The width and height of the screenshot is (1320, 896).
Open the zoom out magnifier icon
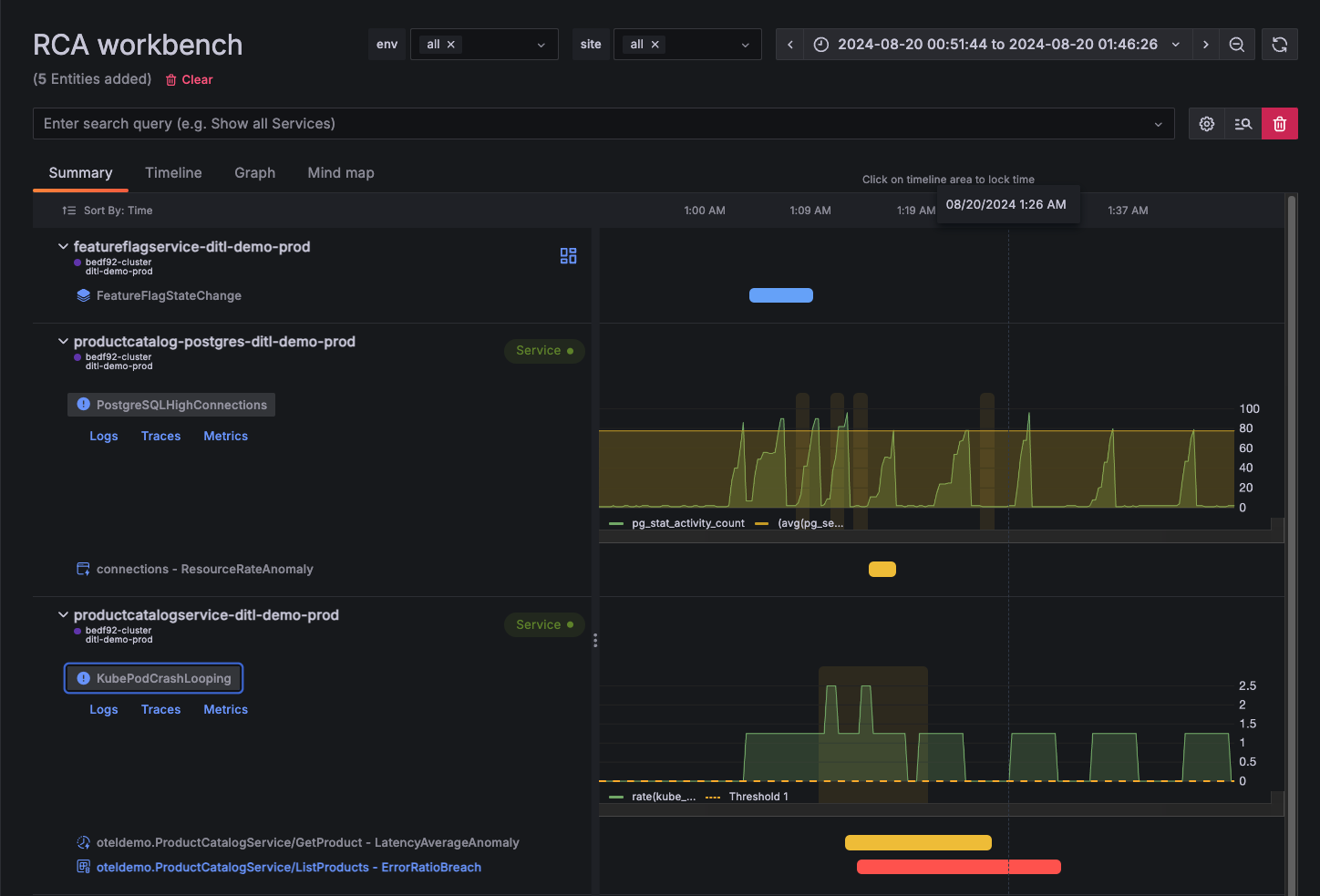pyautogui.click(x=1237, y=44)
